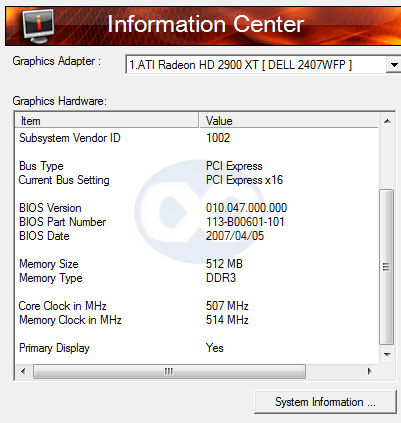Select the Current Bus Setting row
Viewport: 401px width, 423px height.
[x=197, y=180]
